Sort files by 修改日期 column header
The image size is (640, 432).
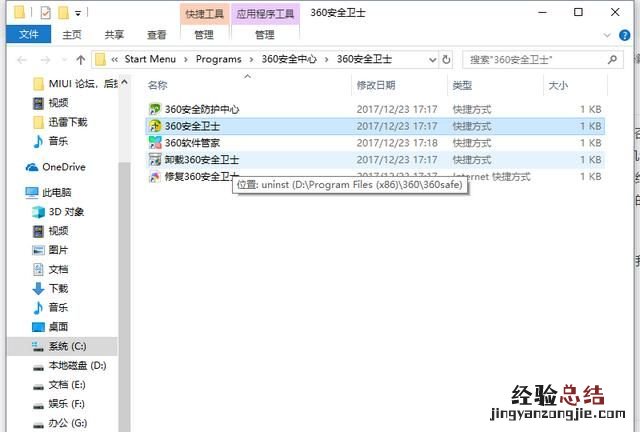375,86
